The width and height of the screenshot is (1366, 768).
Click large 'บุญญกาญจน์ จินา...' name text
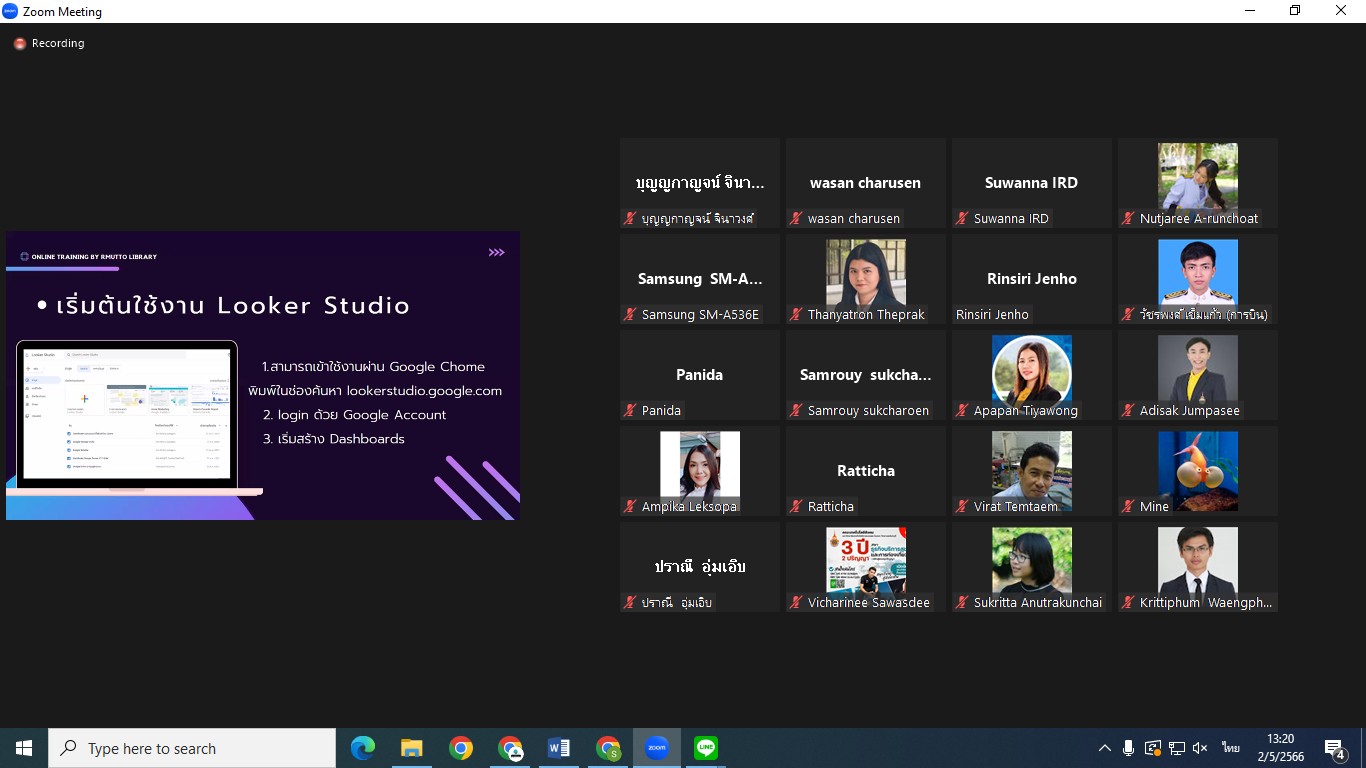700,183
